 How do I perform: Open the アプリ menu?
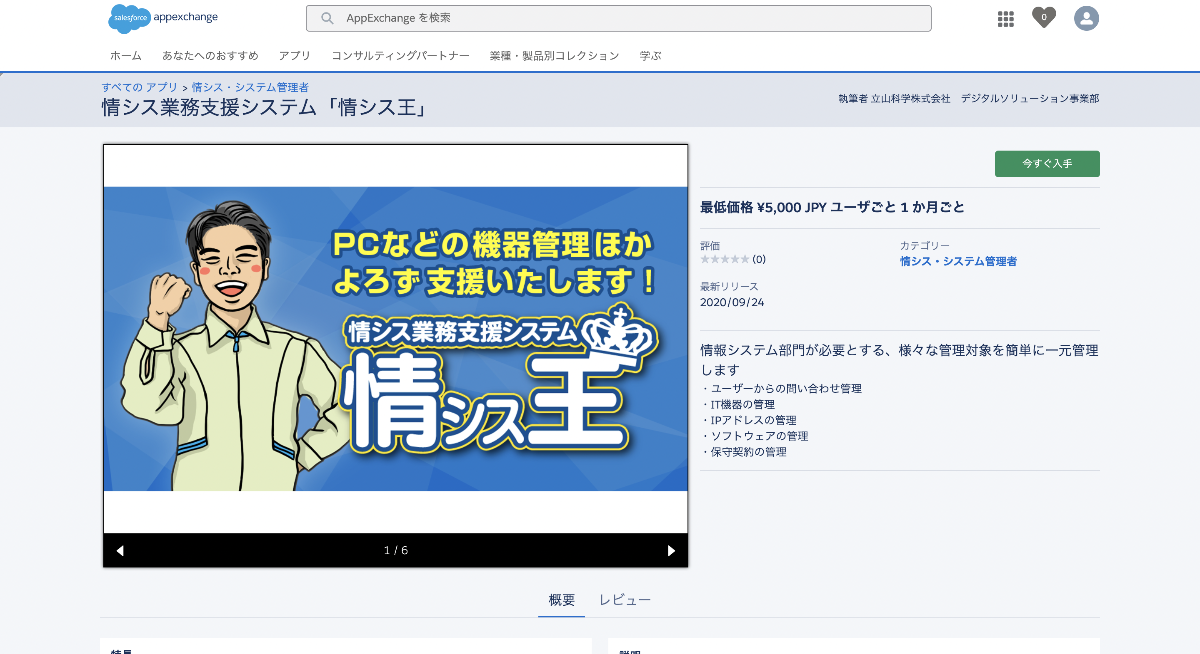tap(295, 56)
